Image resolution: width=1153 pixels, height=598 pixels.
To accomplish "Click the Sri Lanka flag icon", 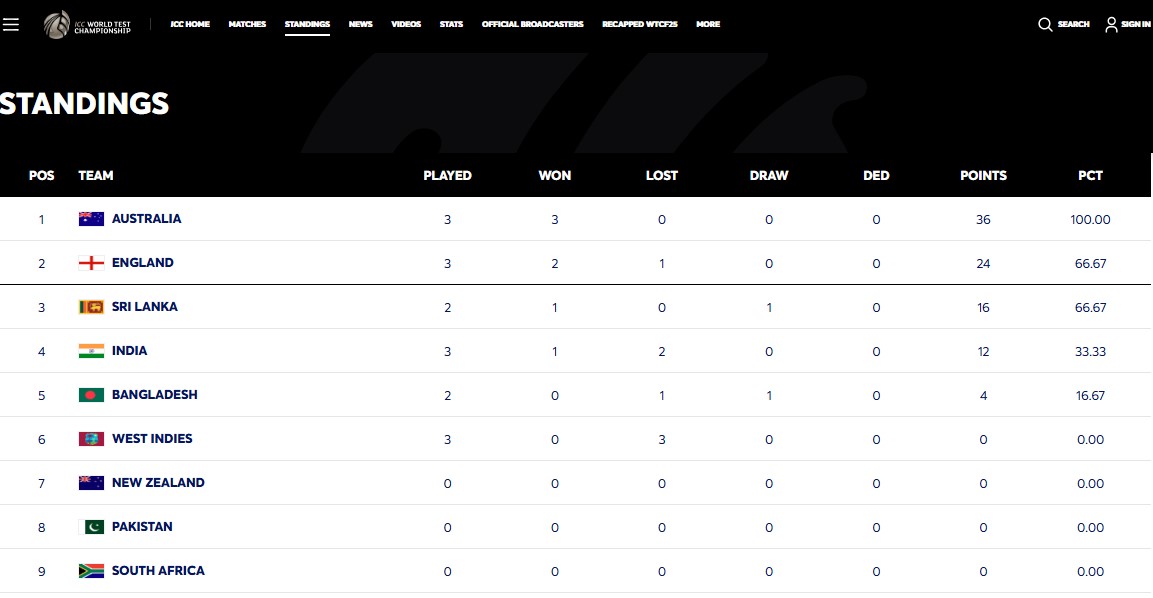I will (x=91, y=307).
